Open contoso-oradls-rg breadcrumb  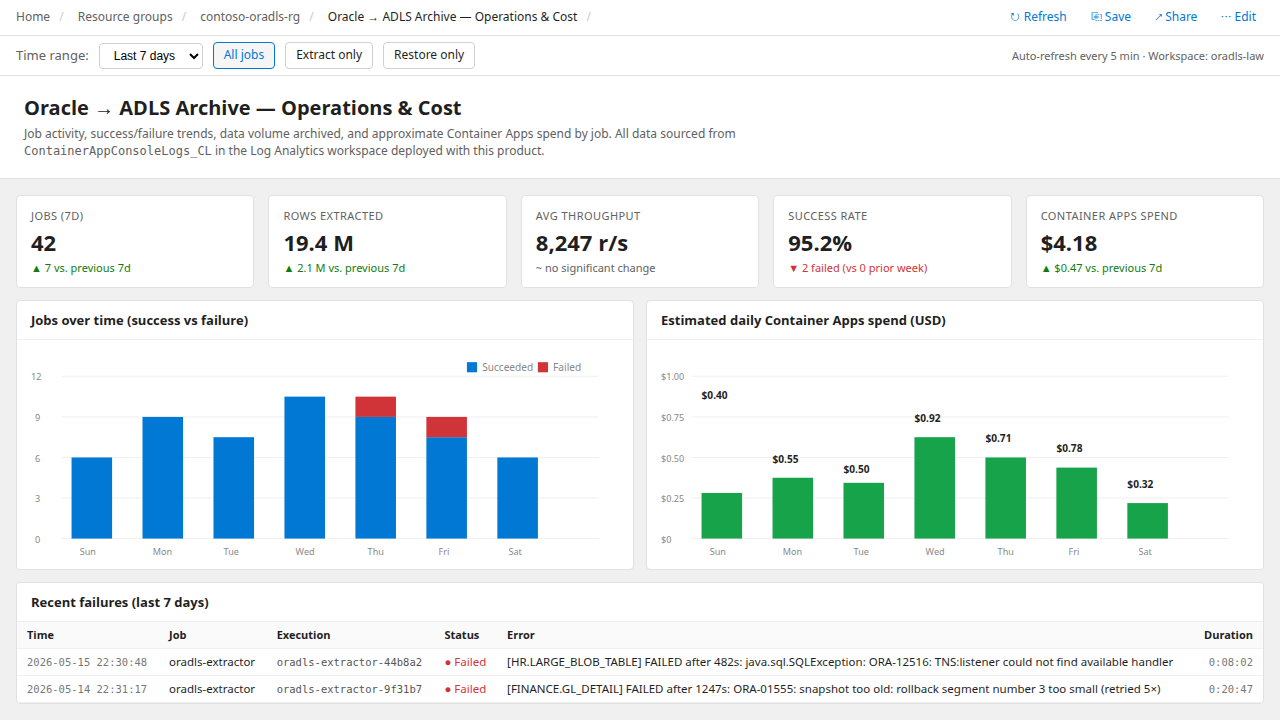pyautogui.click(x=250, y=17)
